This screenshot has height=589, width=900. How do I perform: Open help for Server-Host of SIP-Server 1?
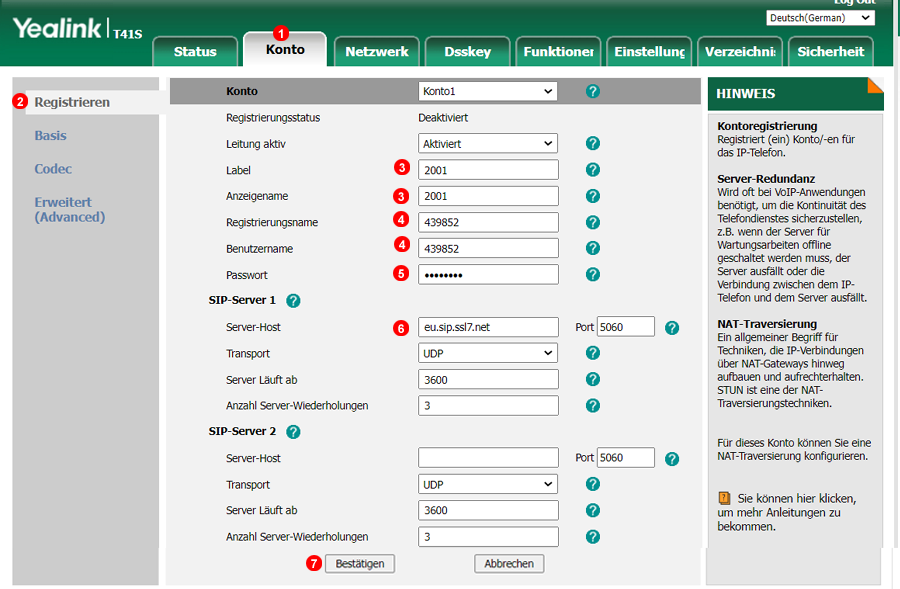point(671,327)
